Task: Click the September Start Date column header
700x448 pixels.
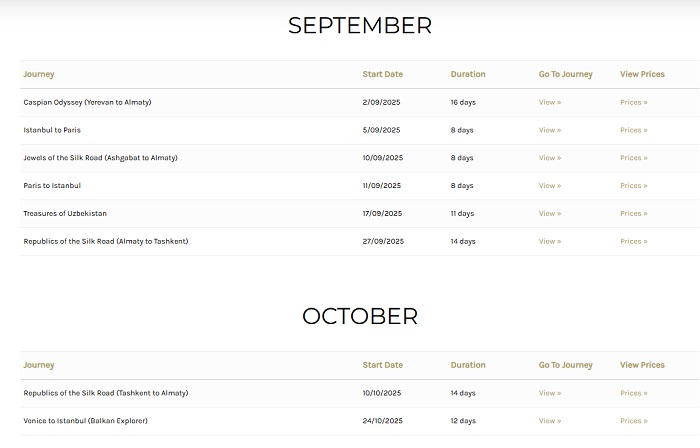Action: point(383,74)
